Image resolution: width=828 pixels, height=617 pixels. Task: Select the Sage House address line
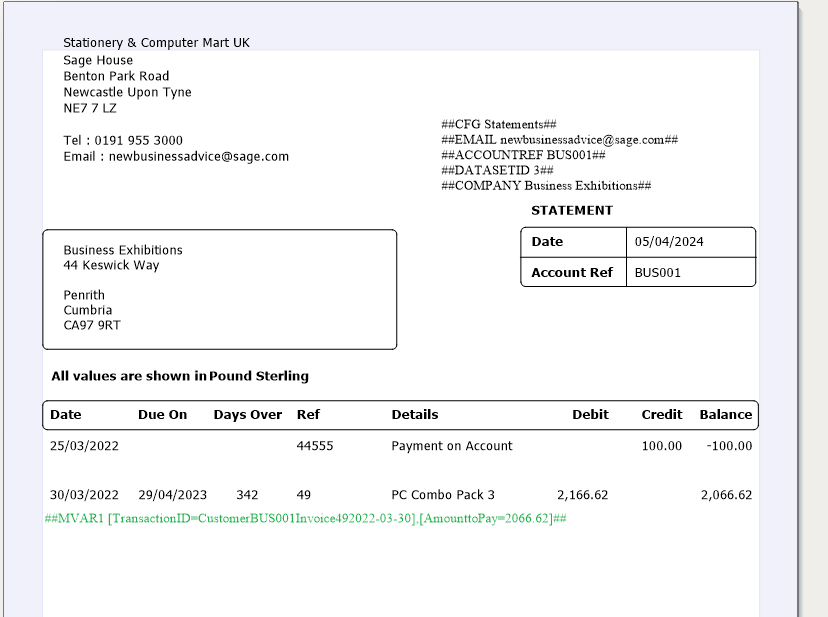[98, 60]
